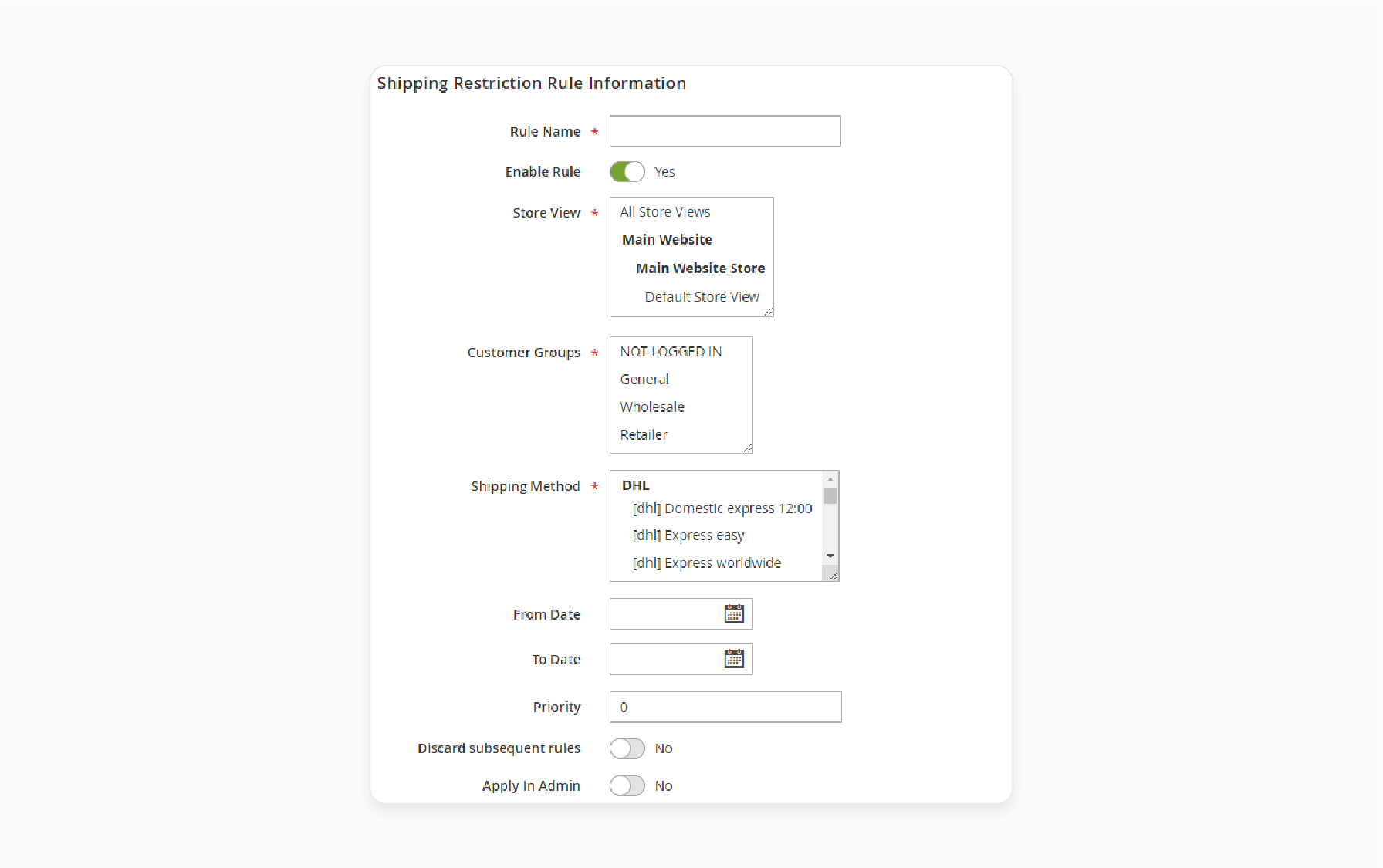Click the Shipping Method scrollbar thumb
The height and width of the screenshot is (868, 1383).
[x=830, y=495]
